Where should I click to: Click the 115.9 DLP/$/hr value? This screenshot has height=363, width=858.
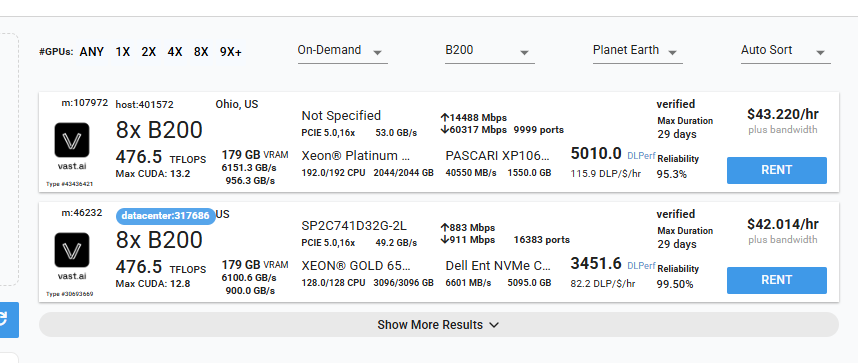tap(606, 174)
